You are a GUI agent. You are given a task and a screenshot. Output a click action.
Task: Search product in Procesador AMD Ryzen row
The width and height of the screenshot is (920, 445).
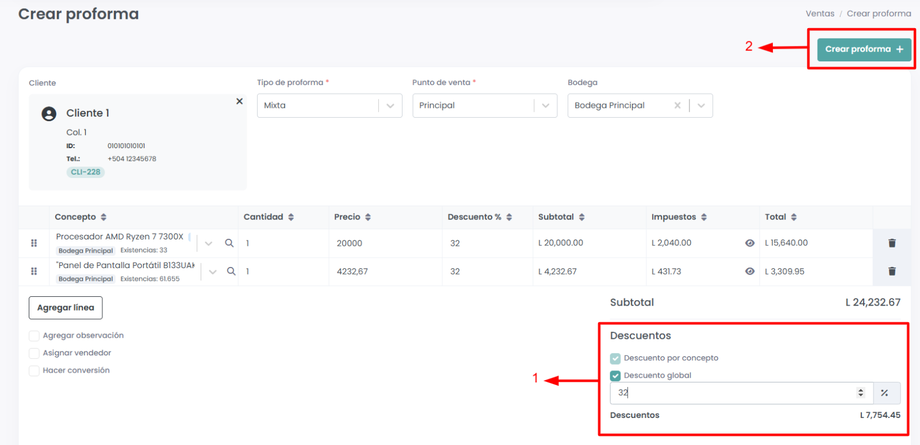[x=229, y=243]
